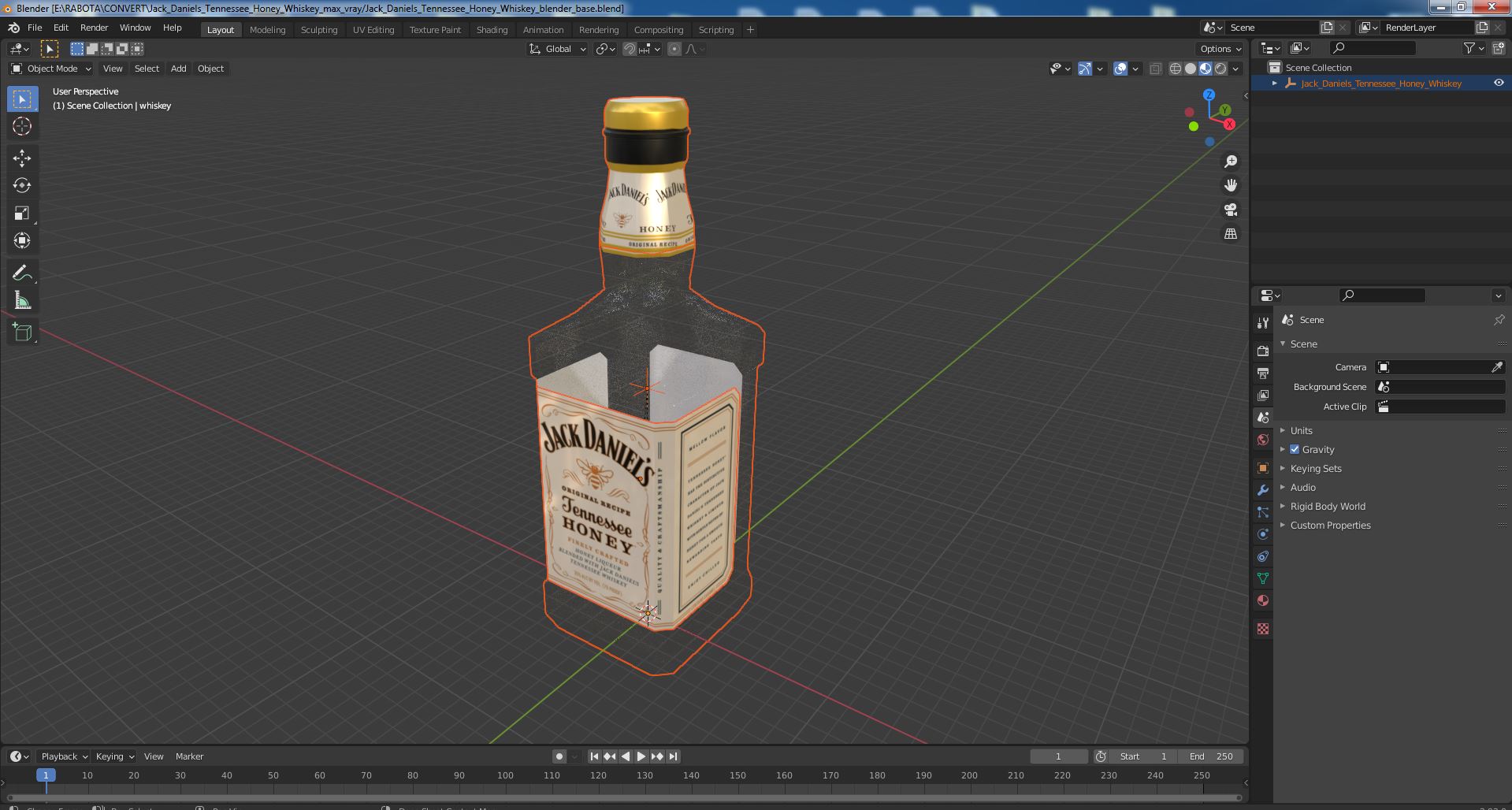Switch to UV Editing workspace tab

[x=373, y=30]
